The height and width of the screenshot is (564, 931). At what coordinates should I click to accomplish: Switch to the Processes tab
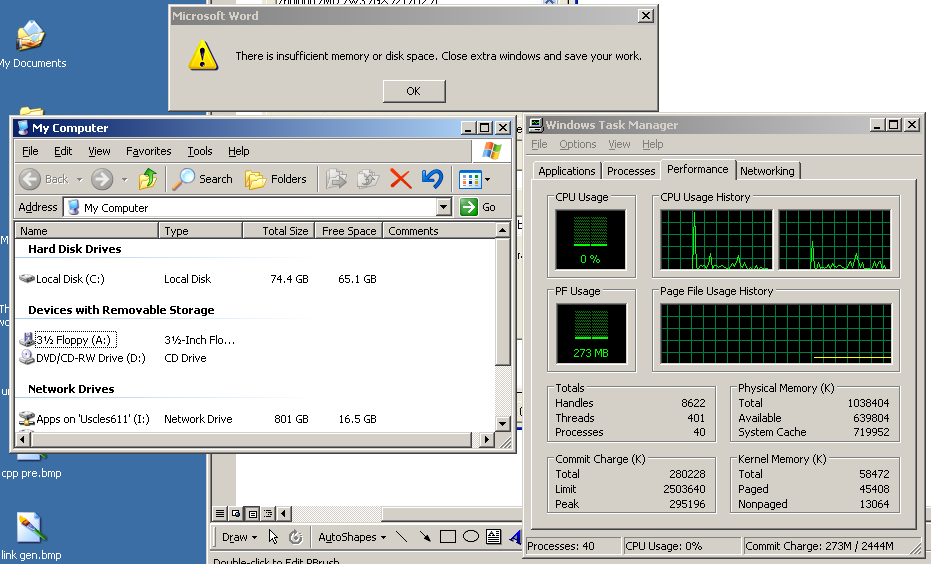click(631, 171)
